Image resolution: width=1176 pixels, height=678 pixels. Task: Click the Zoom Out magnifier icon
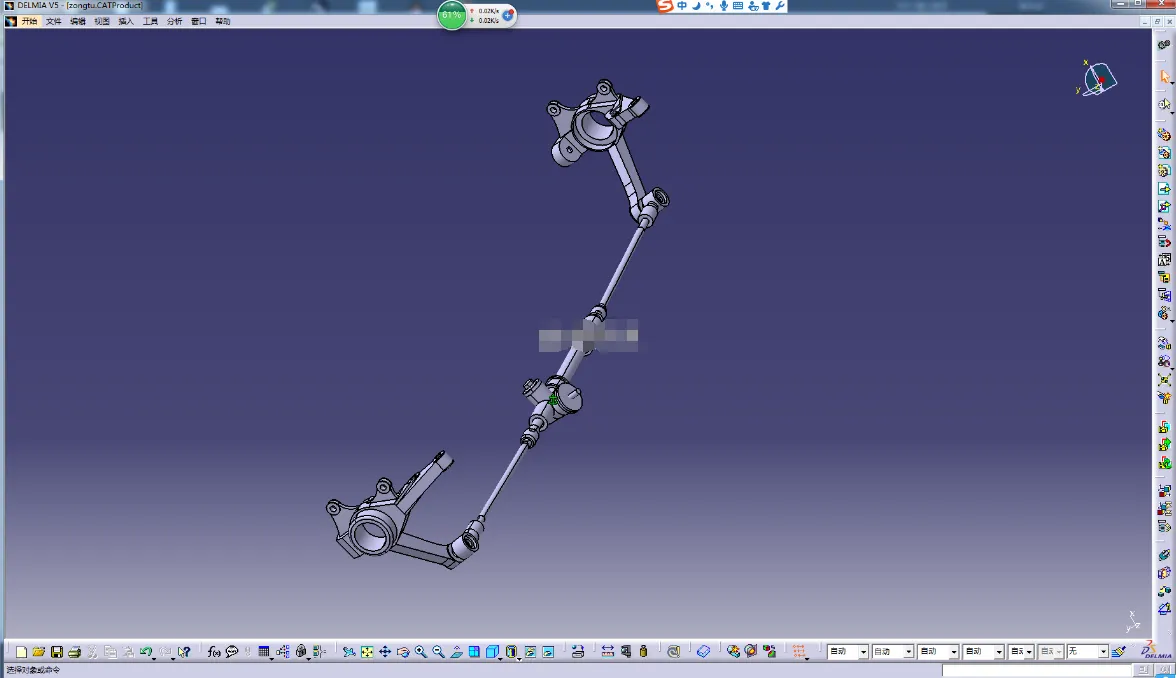[x=439, y=652]
